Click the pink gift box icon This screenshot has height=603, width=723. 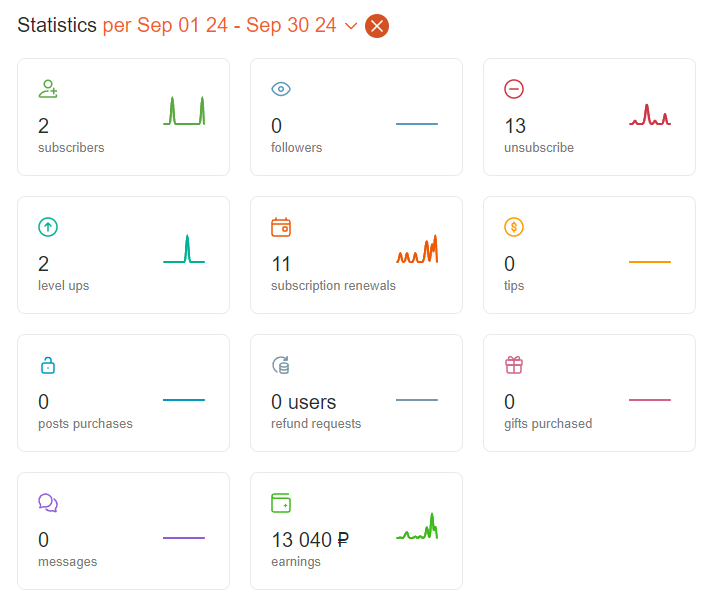tap(514, 365)
